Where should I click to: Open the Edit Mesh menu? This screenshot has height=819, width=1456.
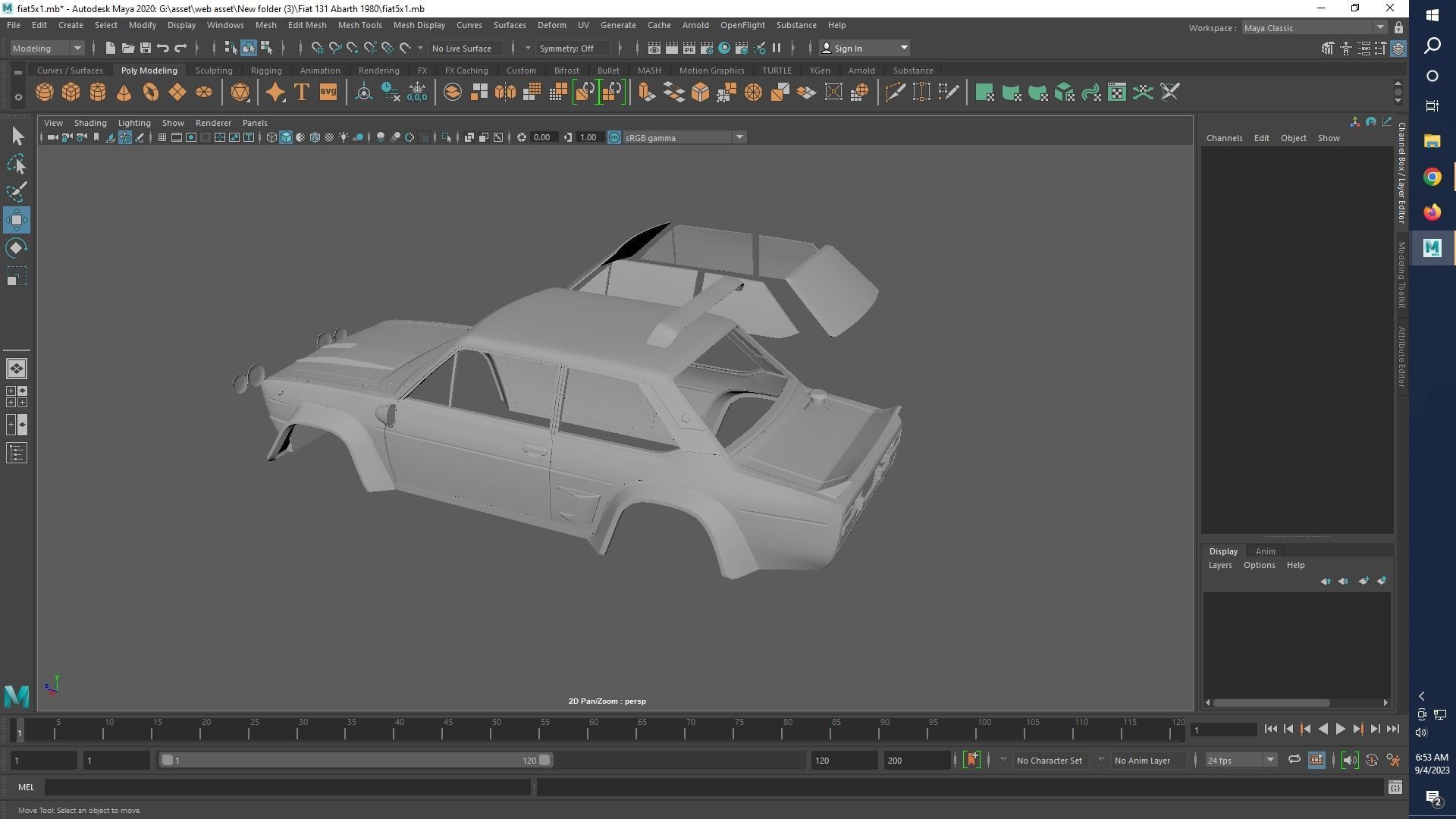307,25
